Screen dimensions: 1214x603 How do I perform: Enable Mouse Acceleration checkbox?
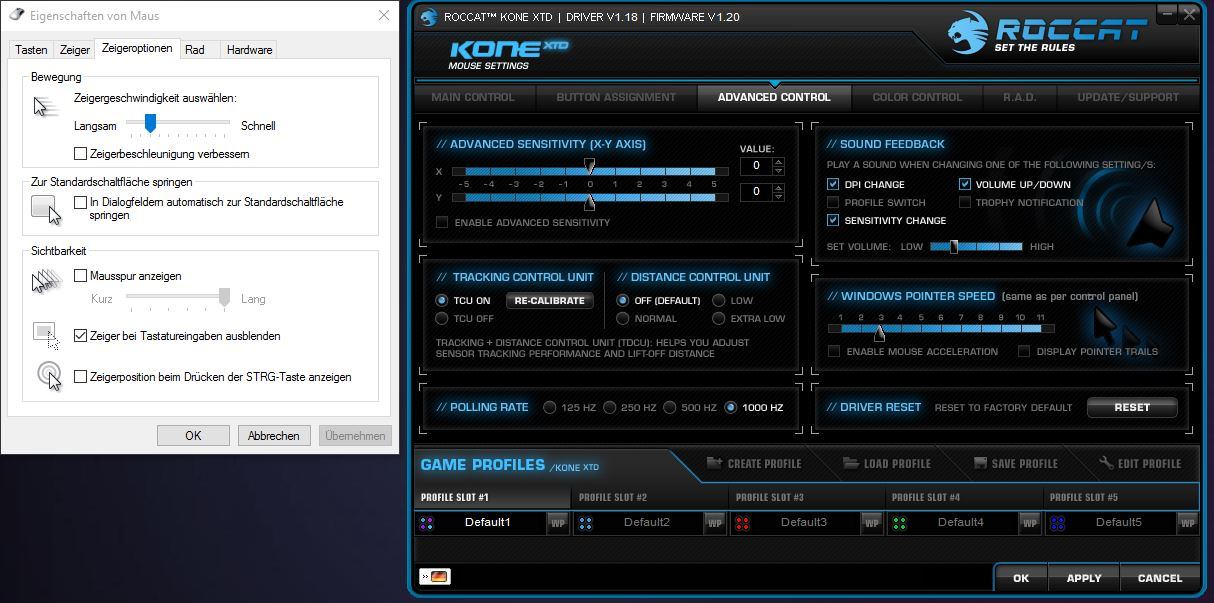pyautogui.click(x=834, y=351)
